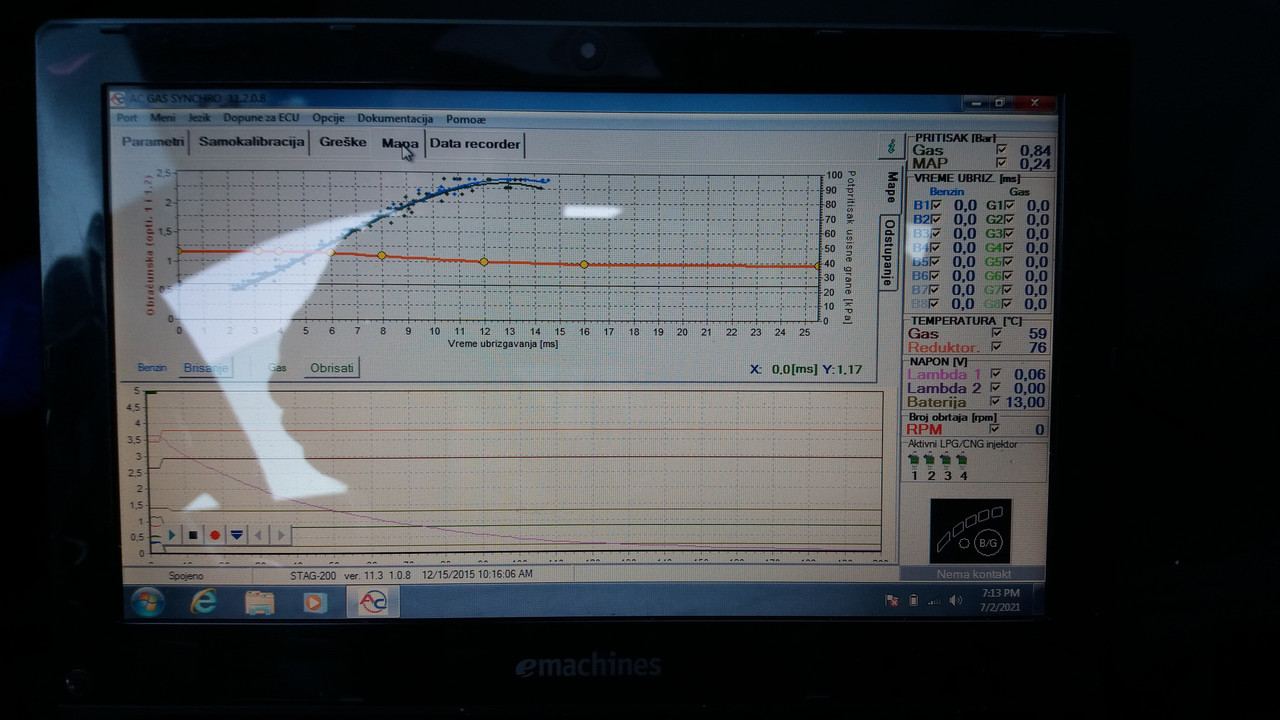Select the vertical Odstupanje side tab

coord(887,252)
